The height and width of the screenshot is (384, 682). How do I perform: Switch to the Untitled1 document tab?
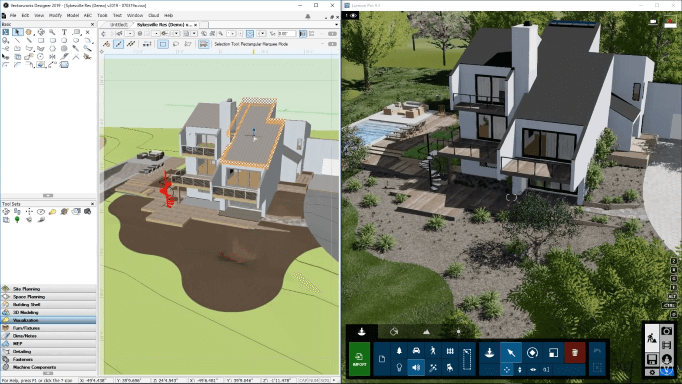pos(119,25)
